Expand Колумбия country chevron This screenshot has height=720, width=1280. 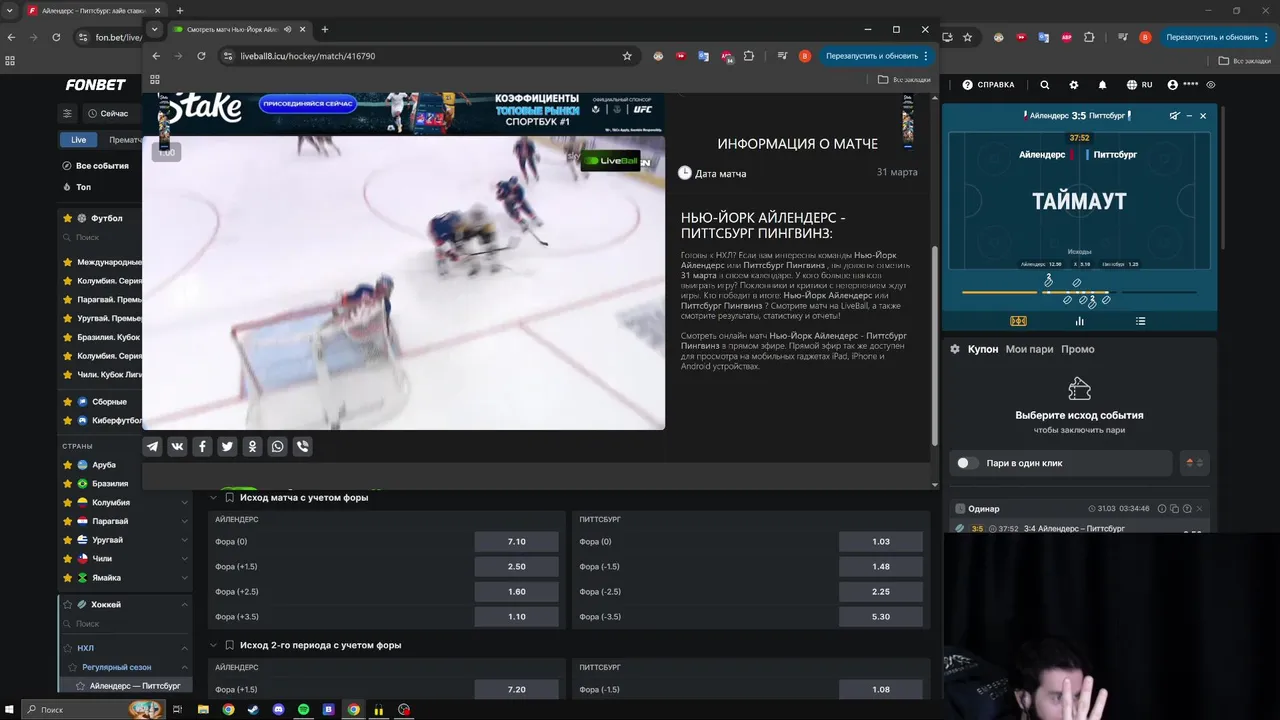[184, 503]
